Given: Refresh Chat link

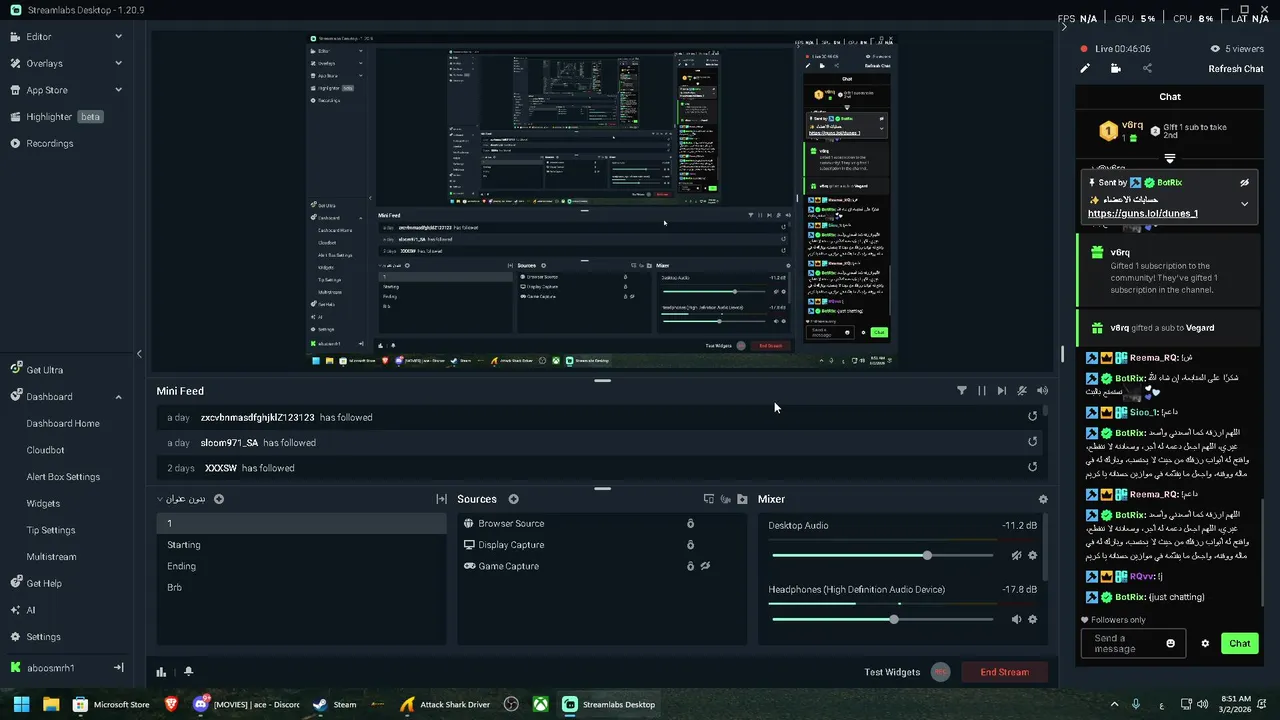Looking at the screenshot, I should tap(1236, 69).
